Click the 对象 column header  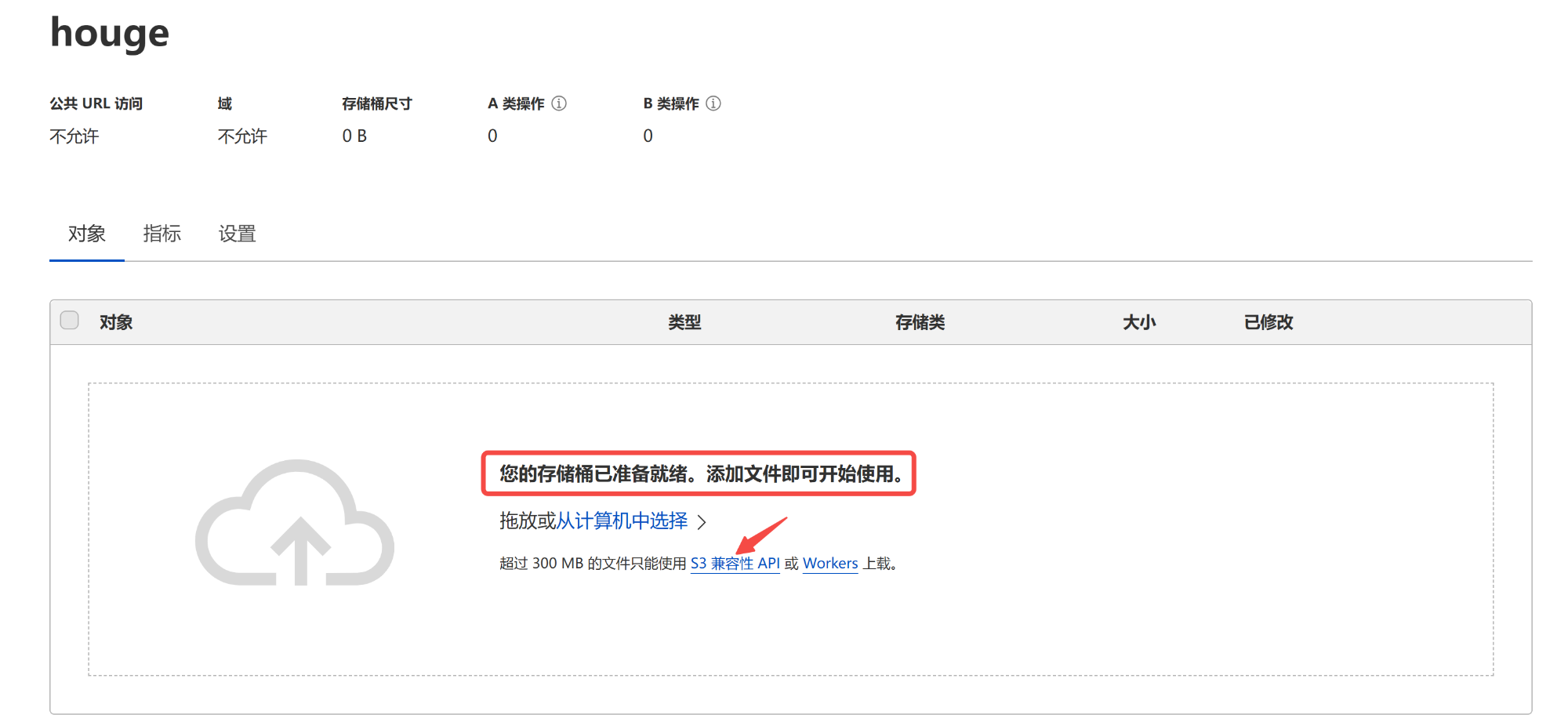tap(116, 322)
